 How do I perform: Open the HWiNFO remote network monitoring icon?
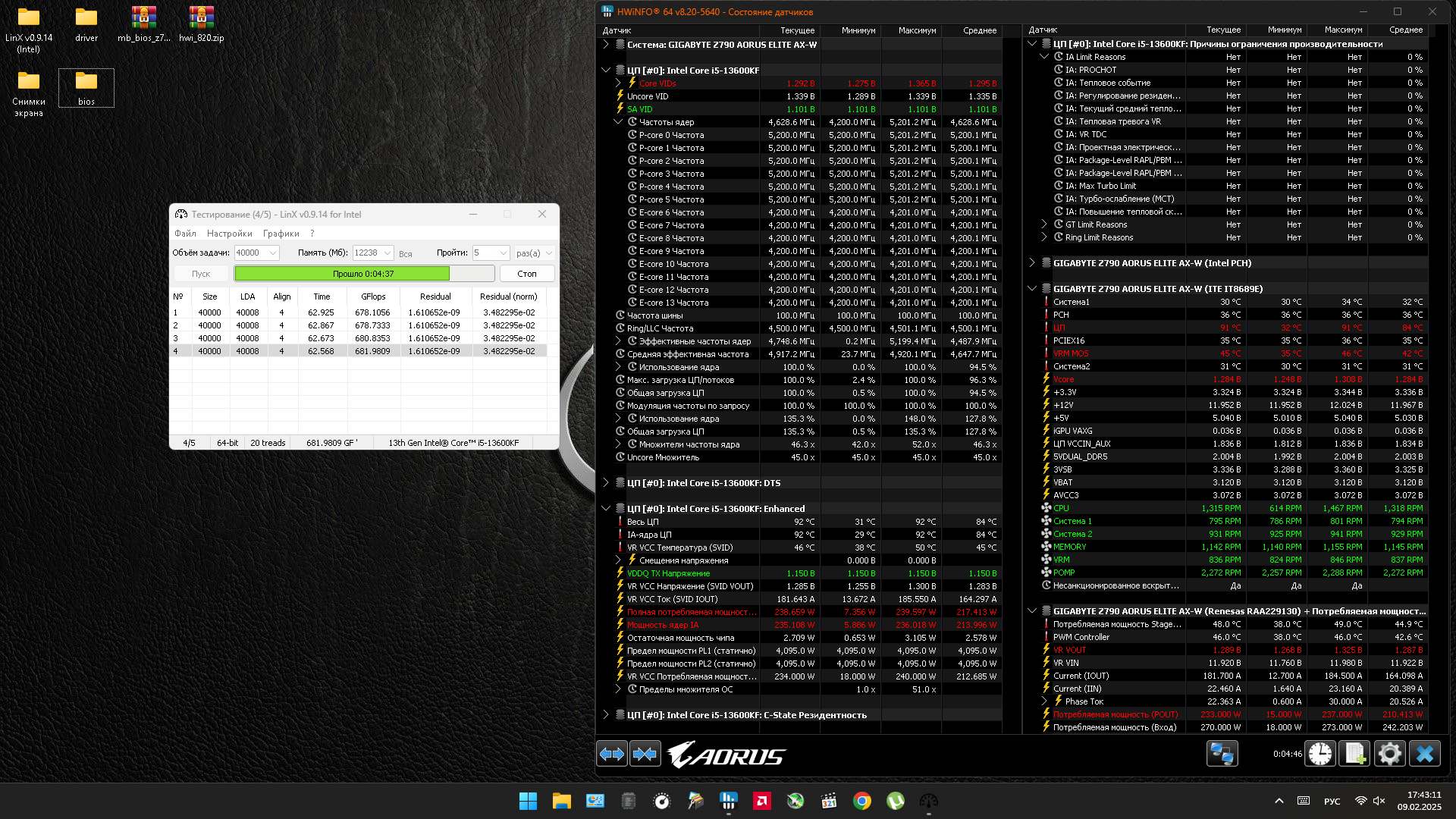pyautogui.click(x=1222, y=754)
